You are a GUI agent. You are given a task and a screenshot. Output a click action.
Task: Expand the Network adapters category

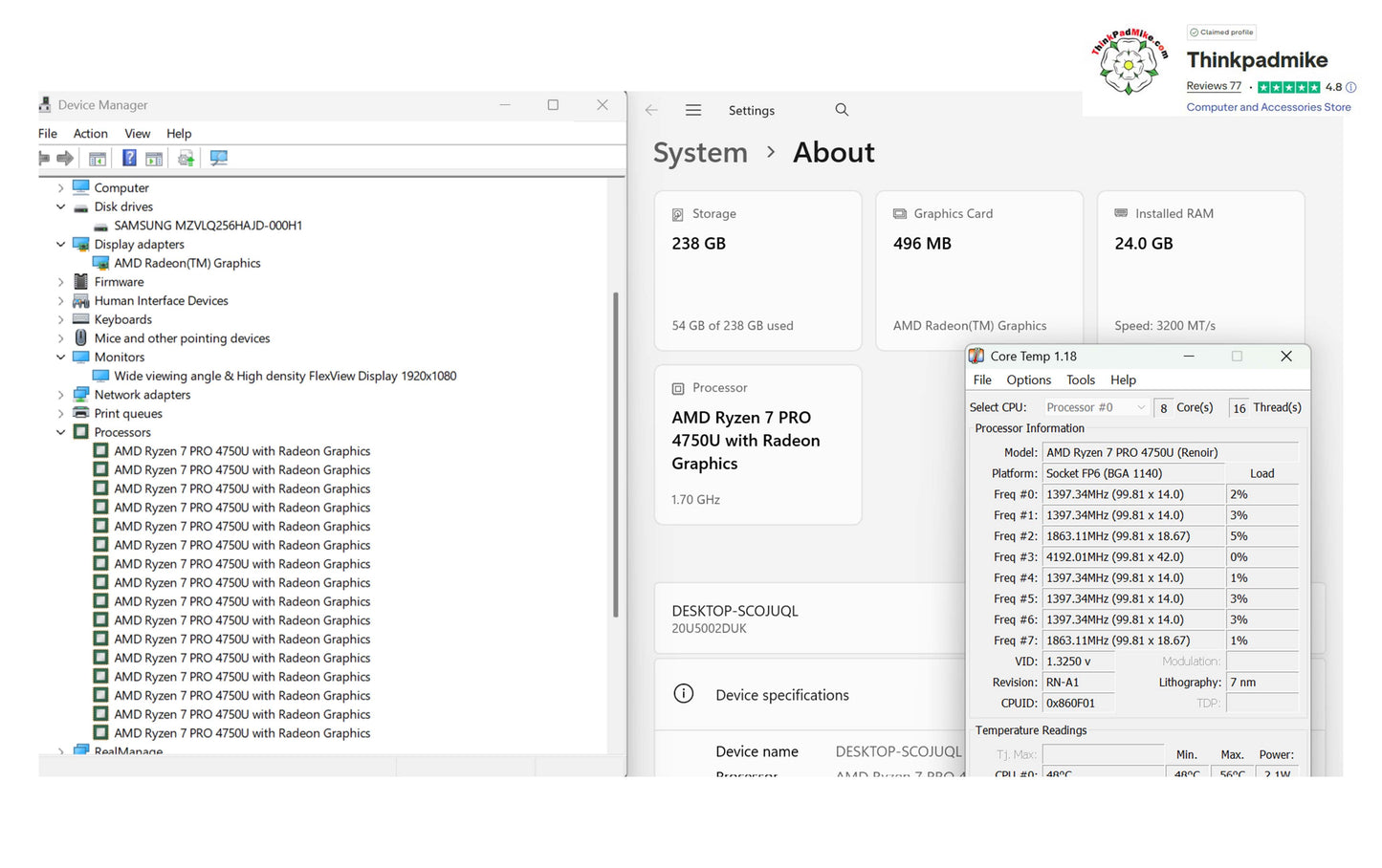coord(61,395)
